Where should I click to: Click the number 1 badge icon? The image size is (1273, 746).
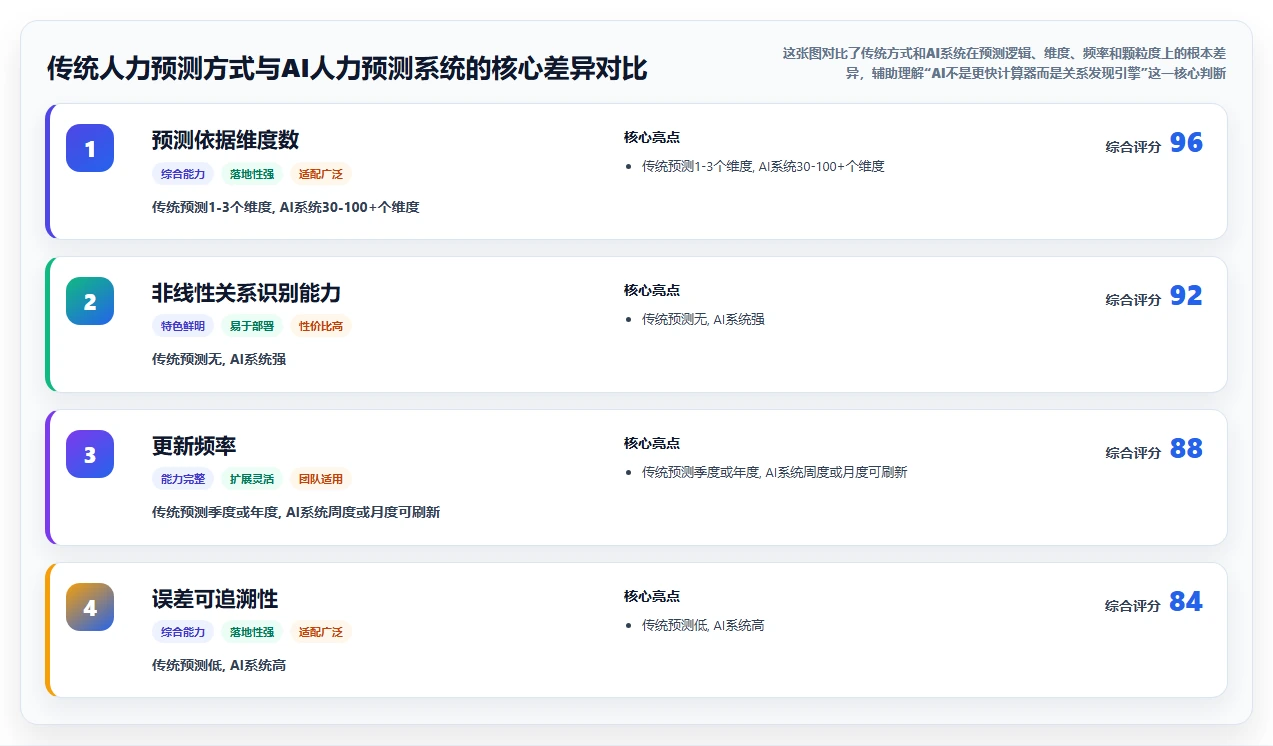coord(90,148)
